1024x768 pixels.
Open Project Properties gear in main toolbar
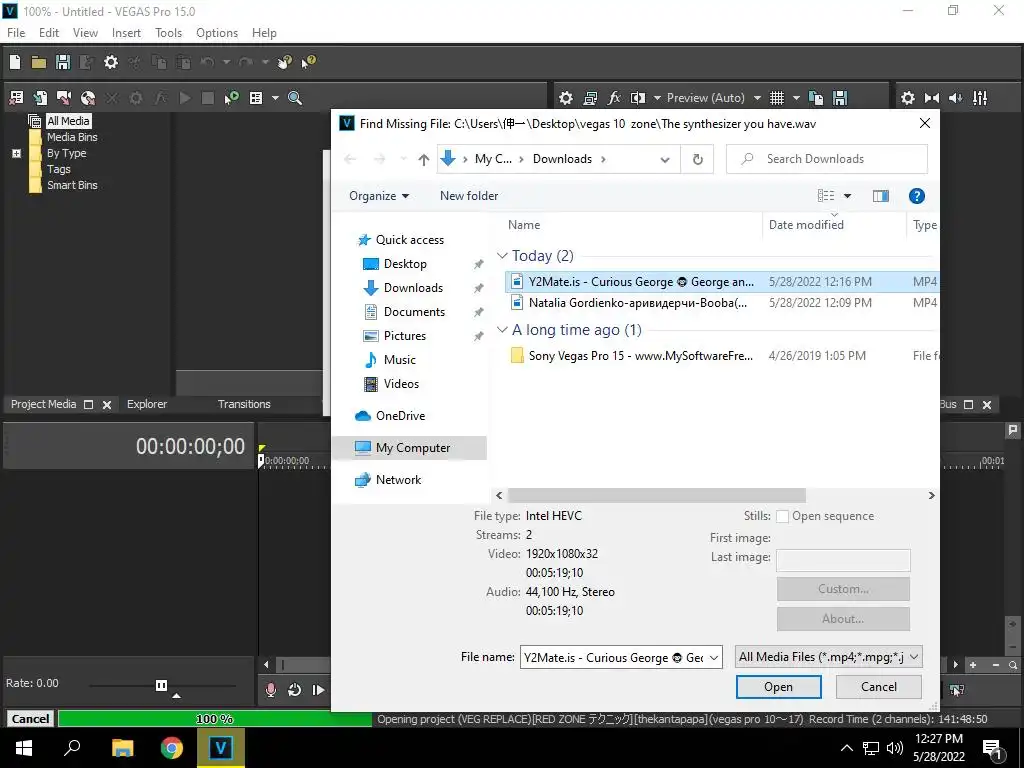111,62
